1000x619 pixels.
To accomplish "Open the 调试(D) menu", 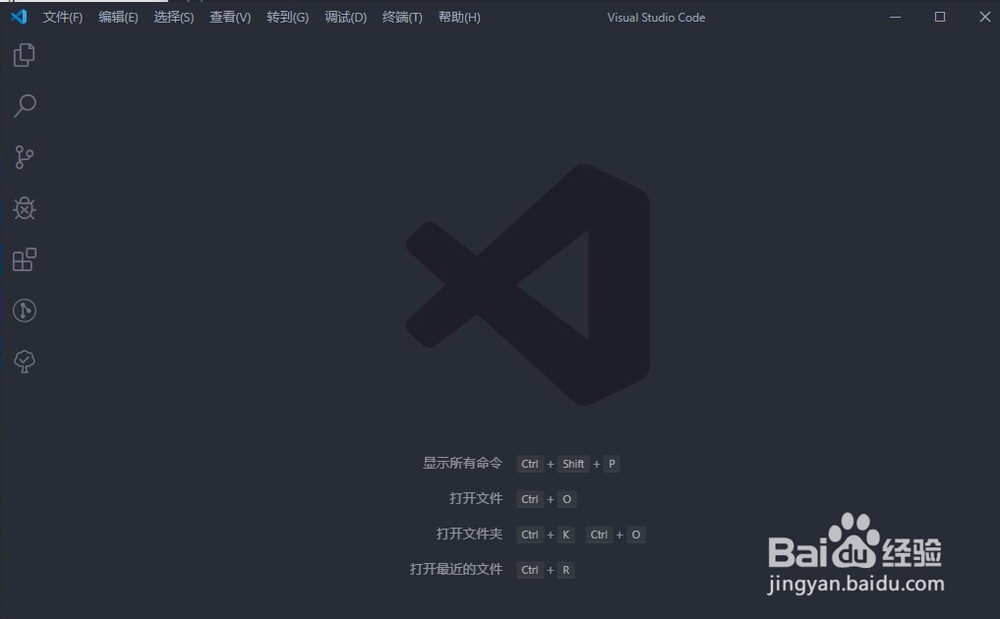I will point(344,17).
